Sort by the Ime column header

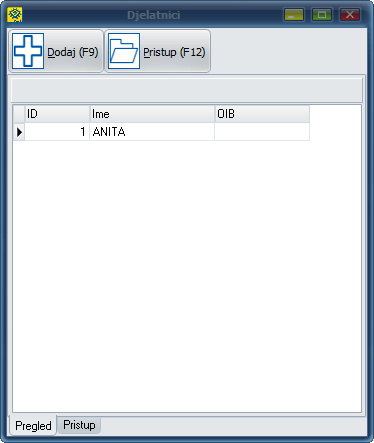click(x=152, y=114)
